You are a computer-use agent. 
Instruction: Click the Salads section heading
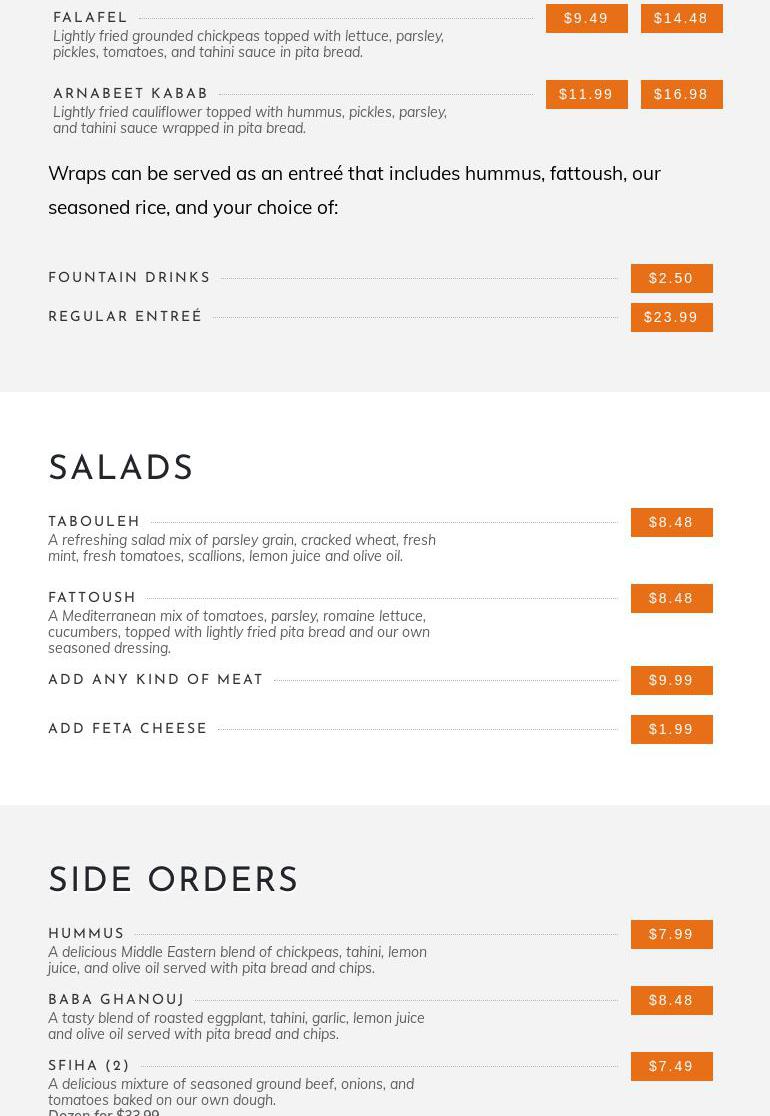click(121, 469)
